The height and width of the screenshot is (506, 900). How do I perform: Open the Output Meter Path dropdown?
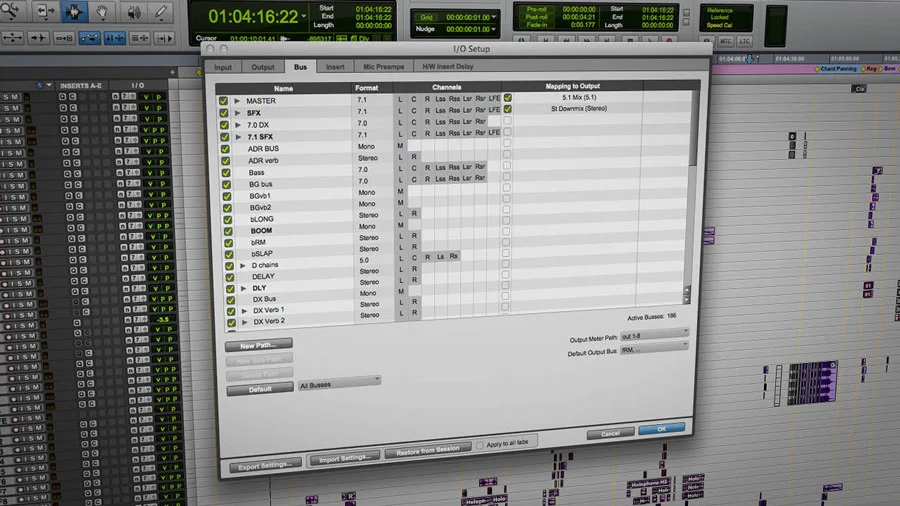654,335
